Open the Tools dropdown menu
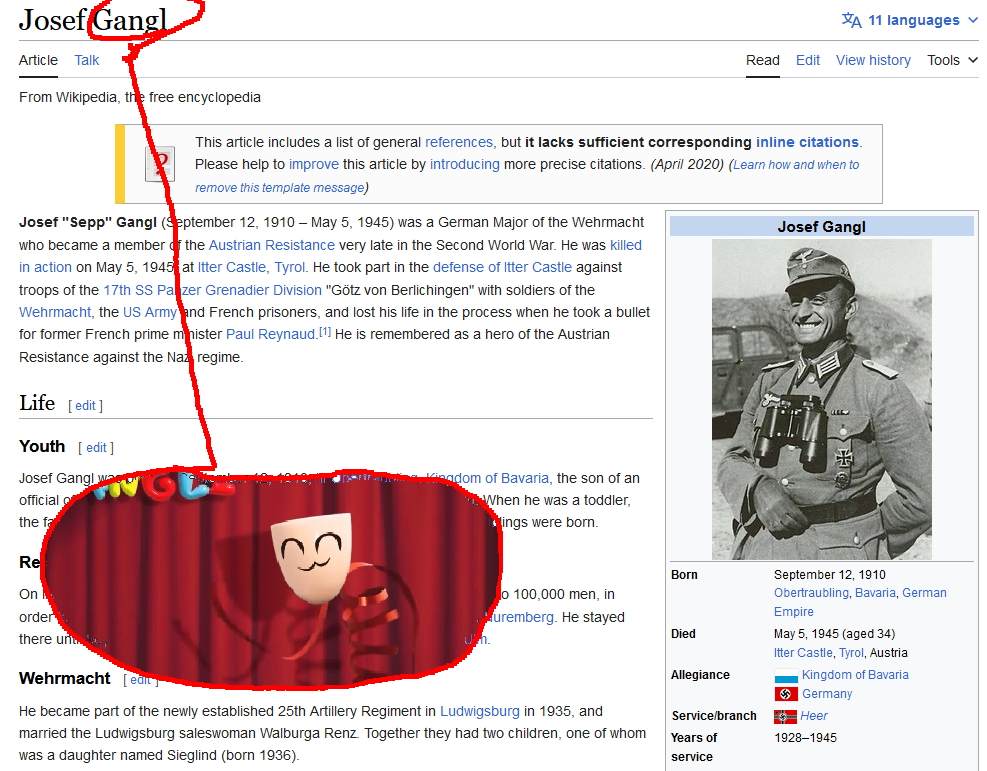 point(952,60)
